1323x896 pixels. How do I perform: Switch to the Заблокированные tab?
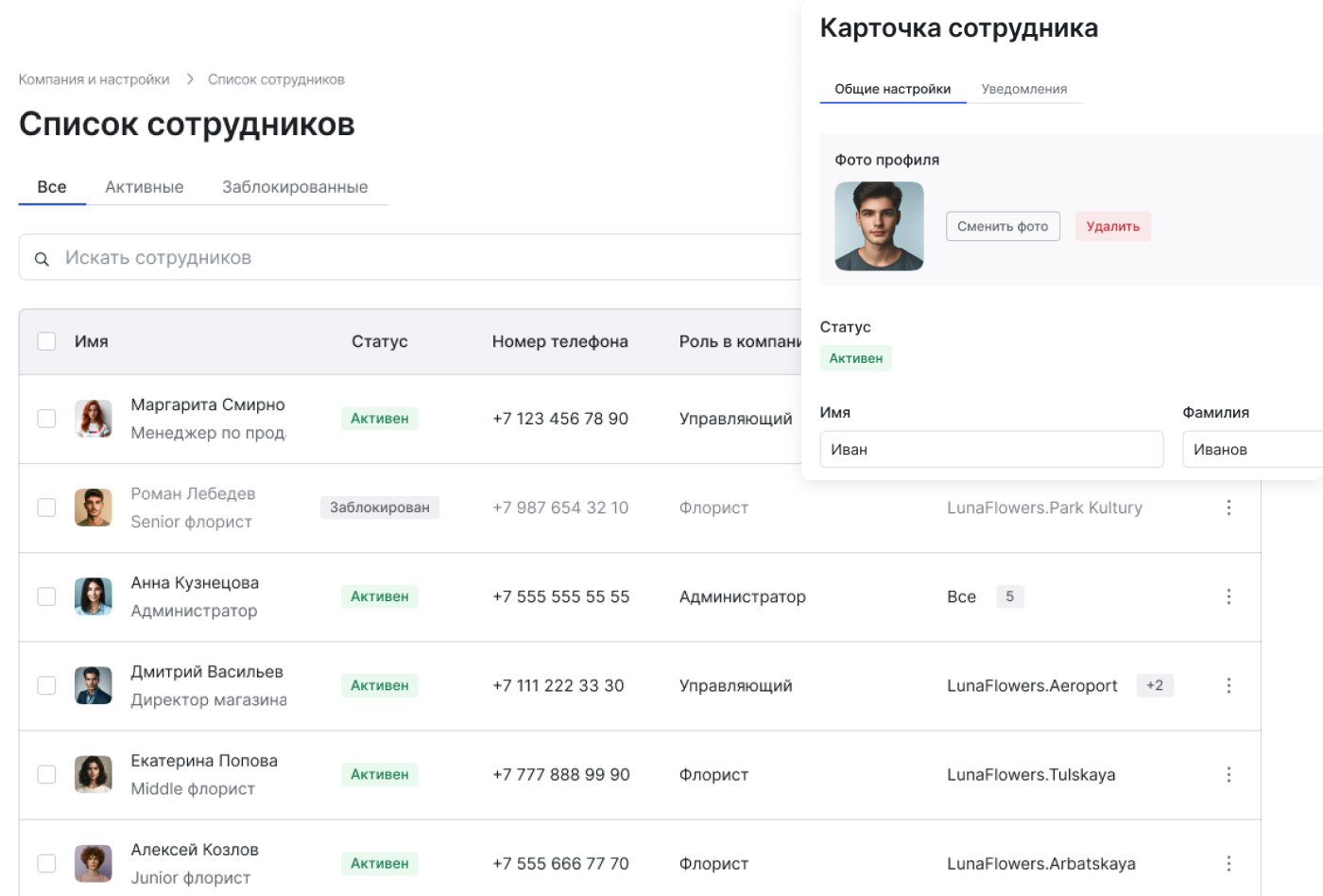point(295,187)
